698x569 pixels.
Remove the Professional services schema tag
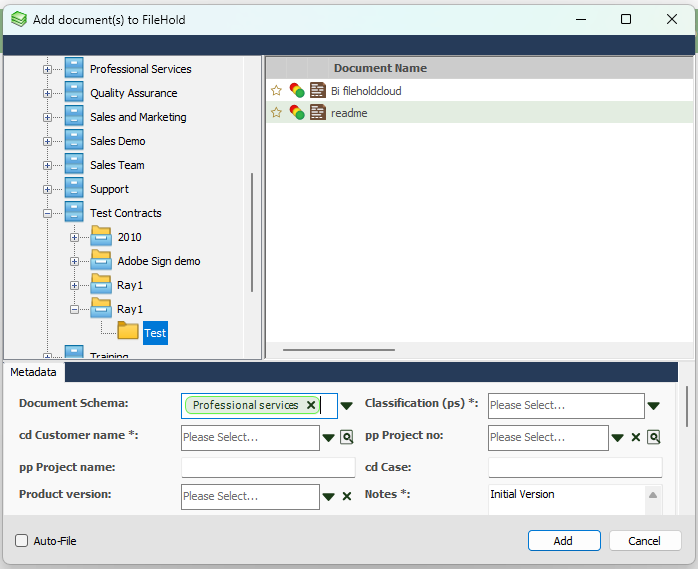(311, 405)
